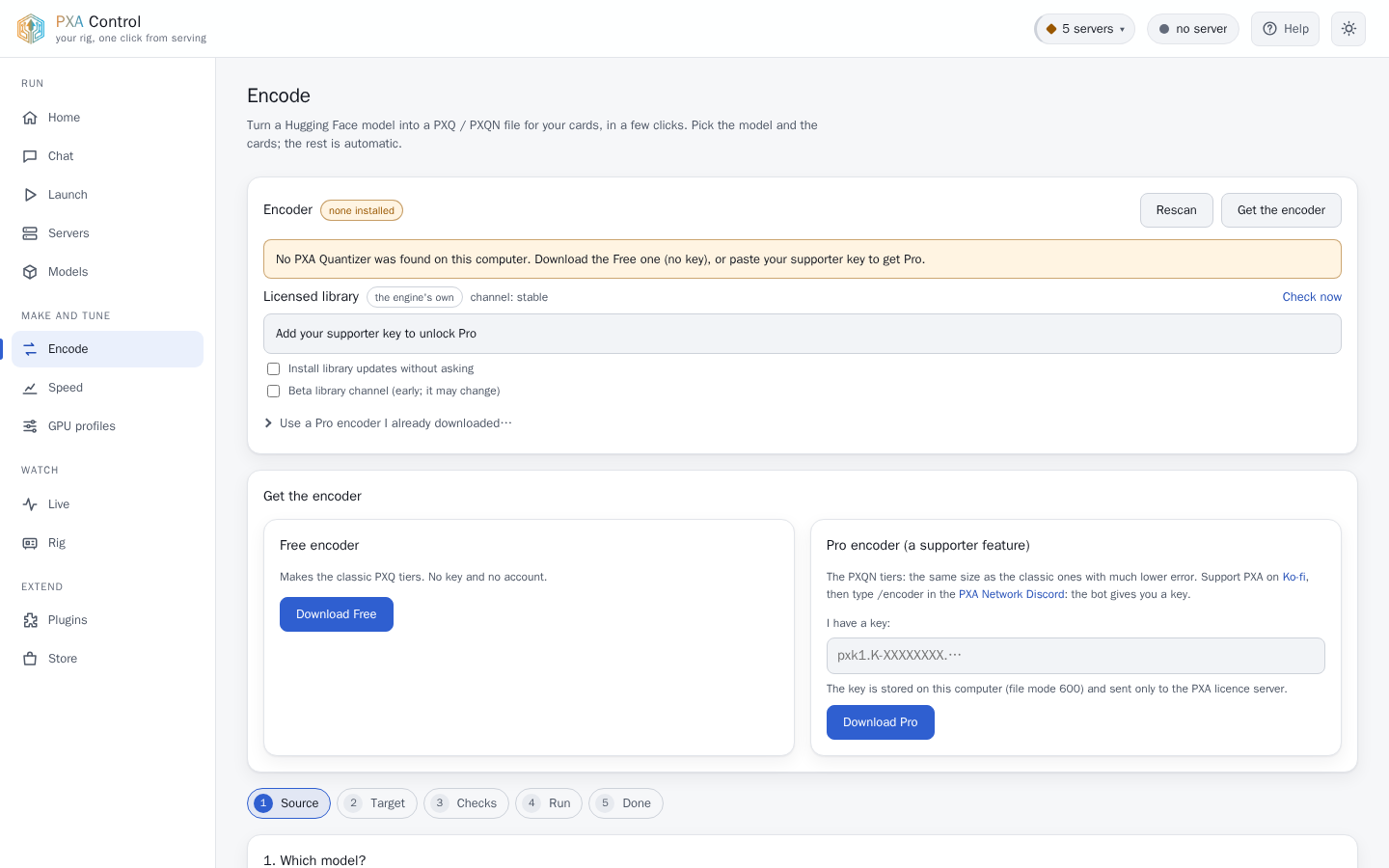Open GPU profiles via its sliders icon

(30, 426)
